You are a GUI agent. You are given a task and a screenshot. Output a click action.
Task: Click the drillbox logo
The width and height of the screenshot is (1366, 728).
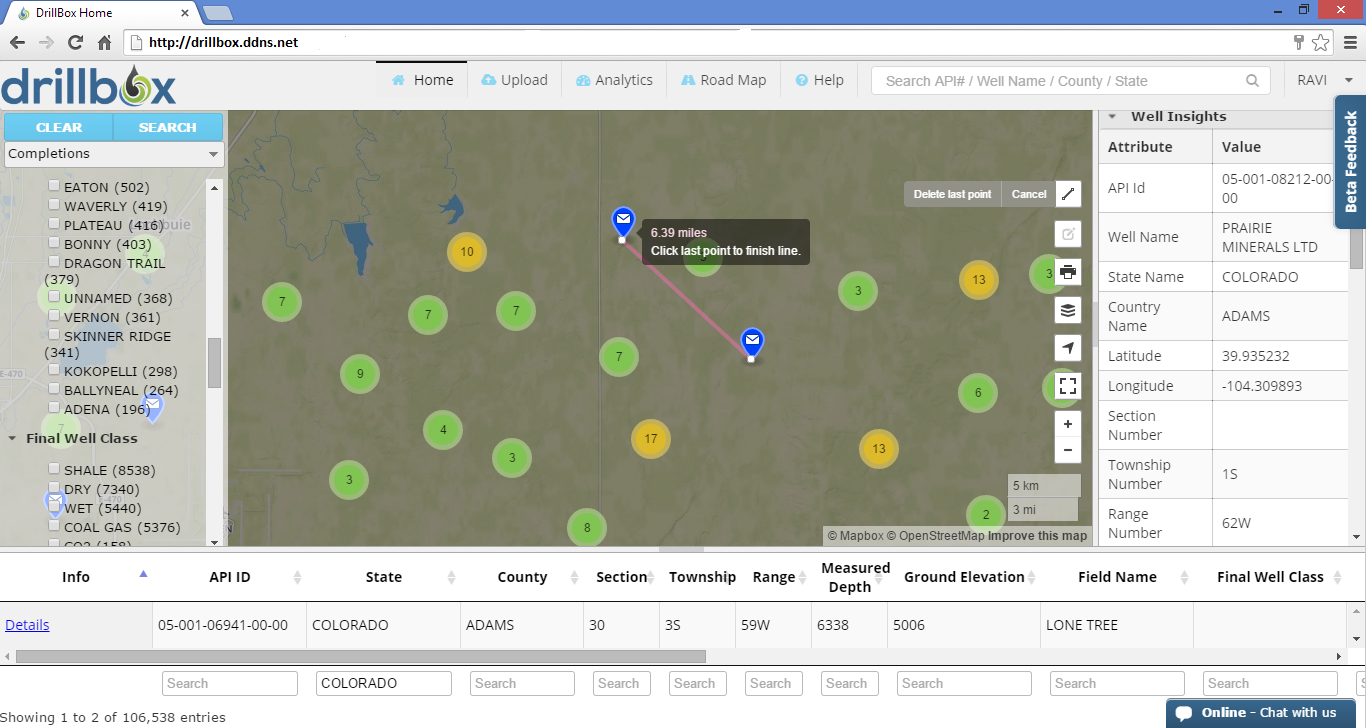click(88, 86)
